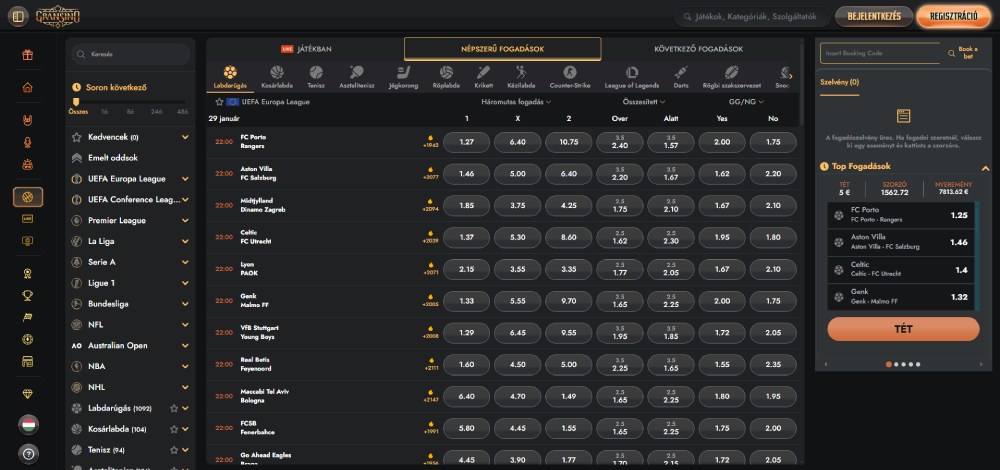Select the Darts sport icon
The height and width of the screenshot is (470, 1000).
681,76
